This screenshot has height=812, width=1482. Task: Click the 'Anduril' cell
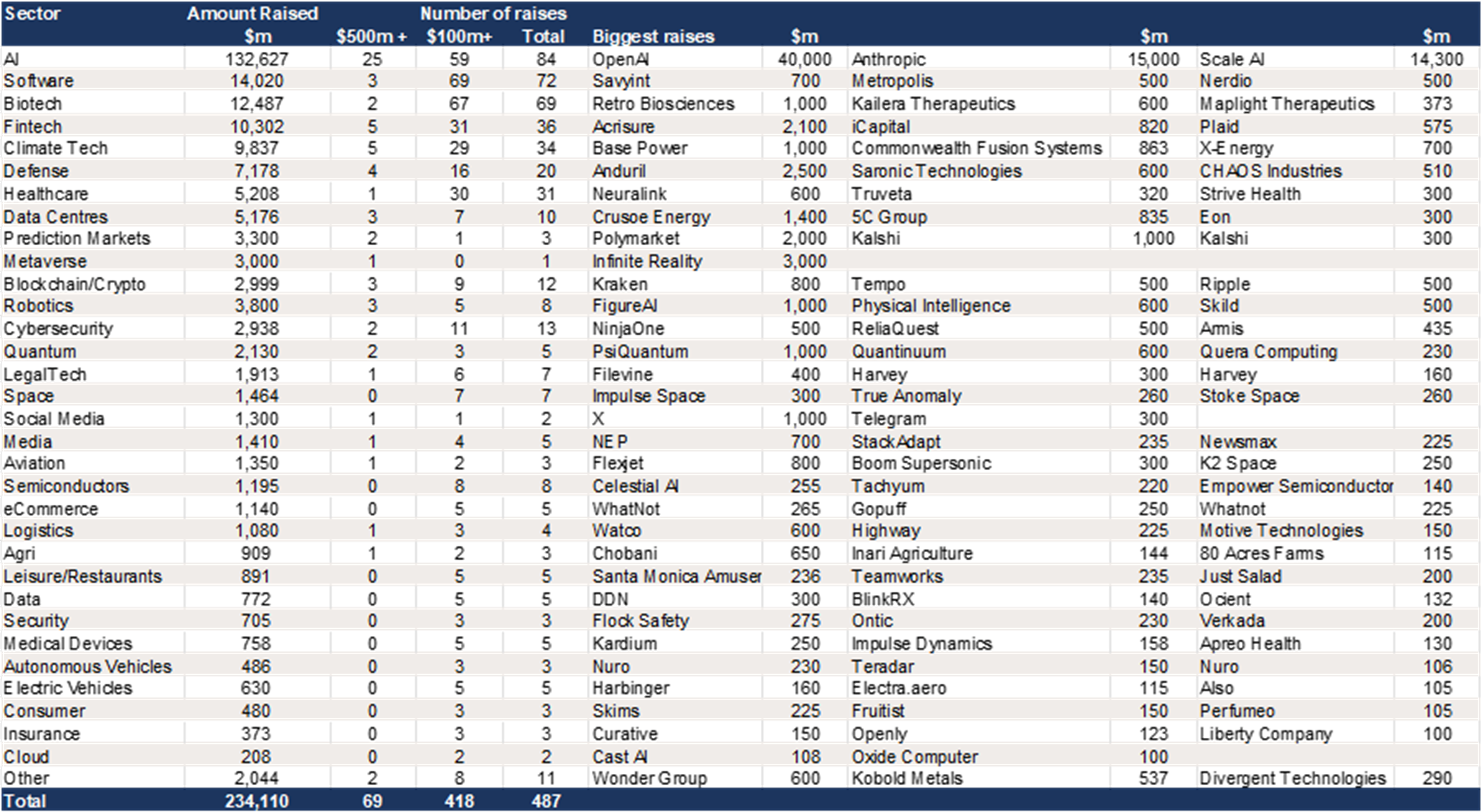[x=619, y=172]
